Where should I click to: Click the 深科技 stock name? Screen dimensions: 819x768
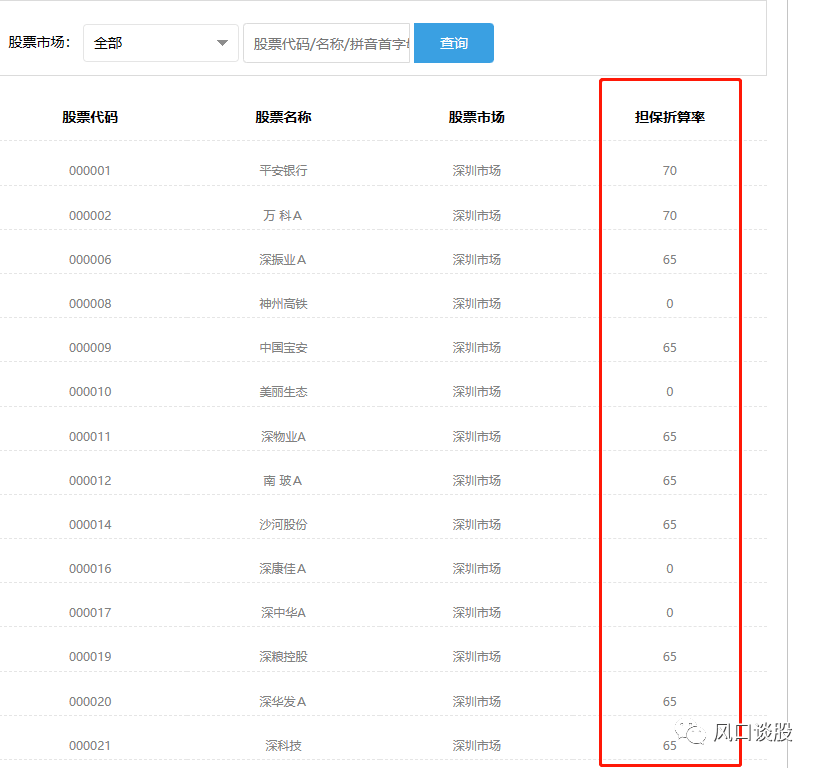pyautogui.click(x=281, y=745)
